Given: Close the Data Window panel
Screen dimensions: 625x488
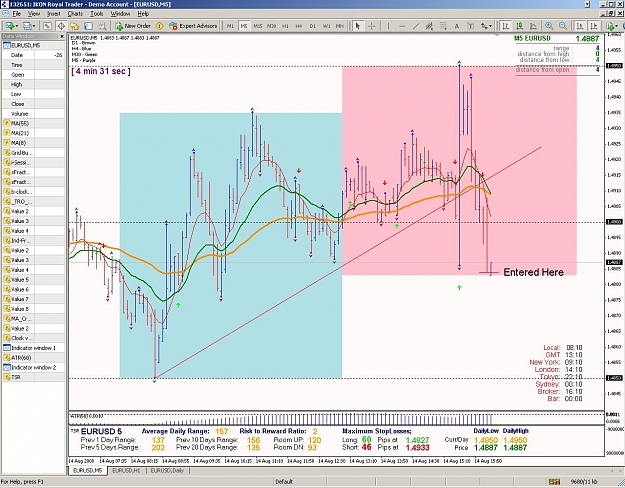Looking at the screenshot, I should tap(62, 36).
